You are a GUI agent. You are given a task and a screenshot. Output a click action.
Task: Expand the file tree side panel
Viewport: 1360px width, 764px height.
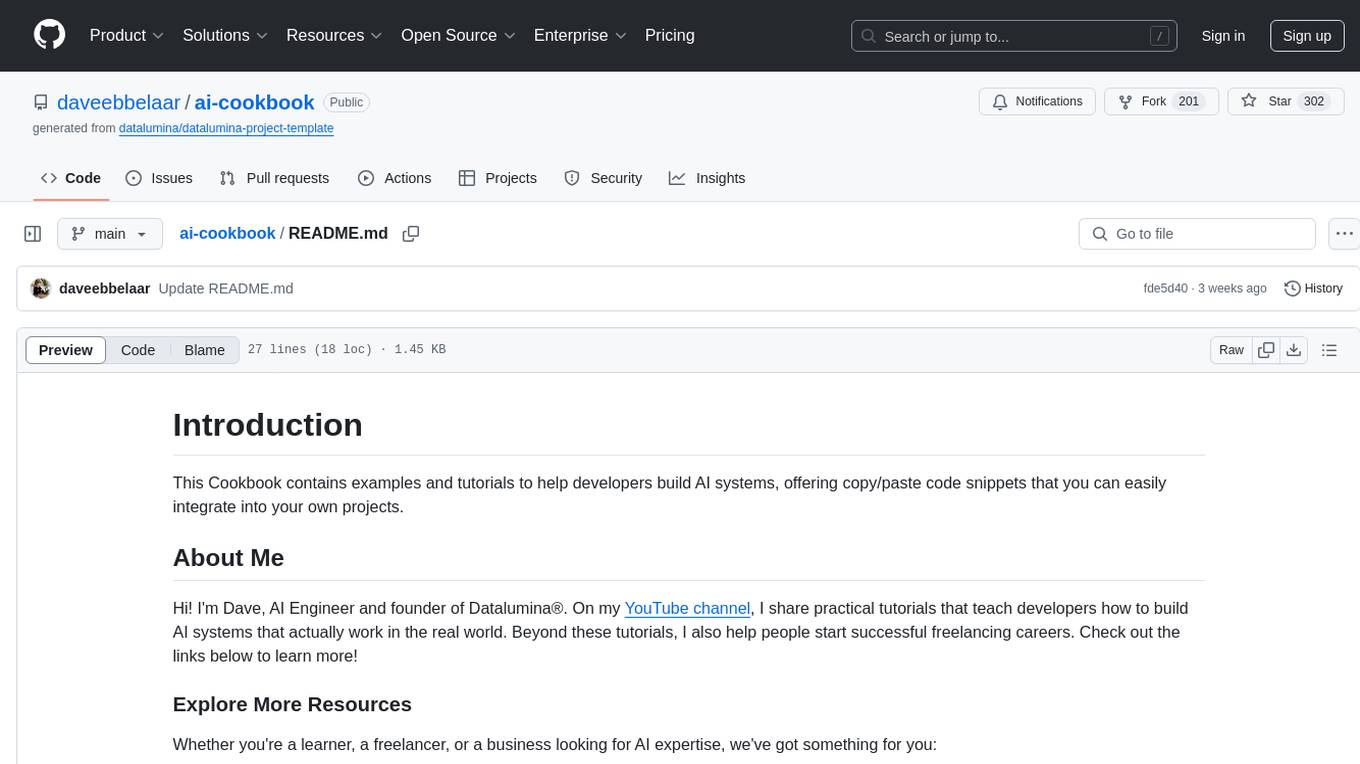coord(33,234)
